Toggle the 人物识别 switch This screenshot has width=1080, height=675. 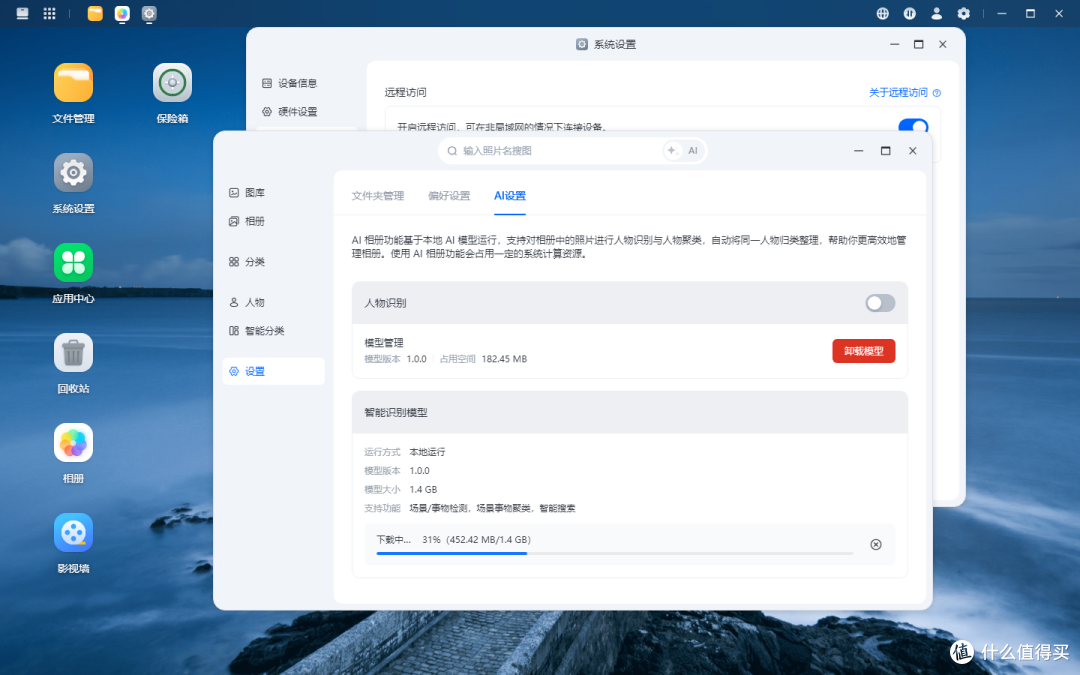pyautogui.click(x=880, y=303)
